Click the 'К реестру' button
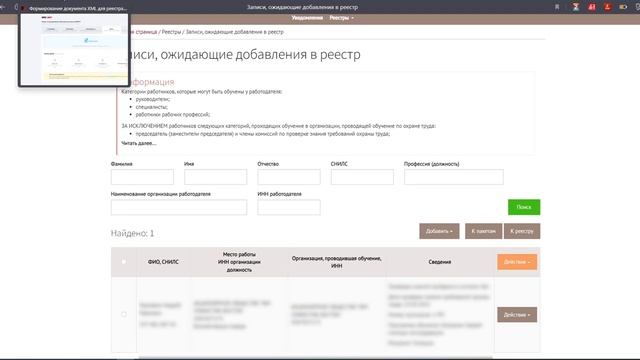Image resolution: width=640 pixels, height=360 pixels. pos(522,231)
